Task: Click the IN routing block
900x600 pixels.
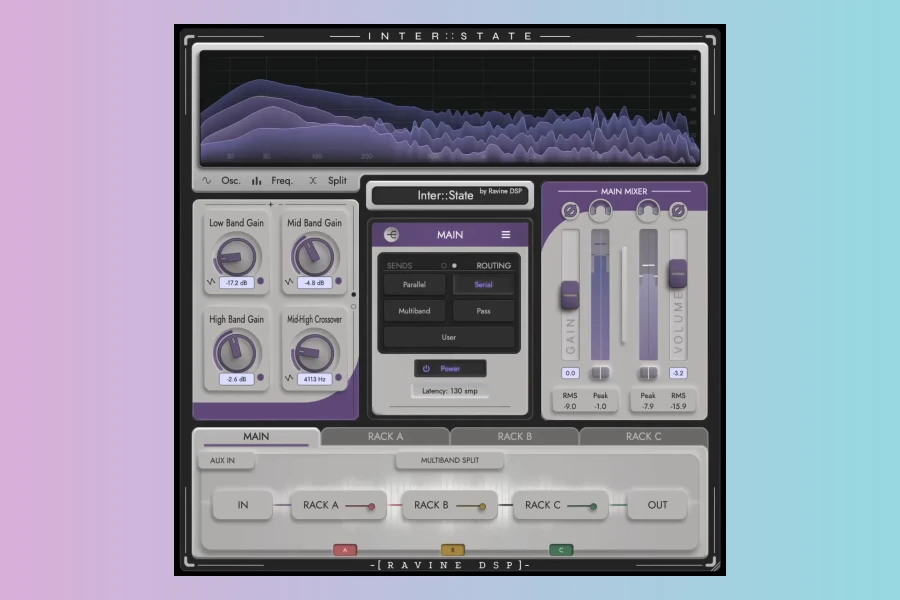Action: coord(242,505)
